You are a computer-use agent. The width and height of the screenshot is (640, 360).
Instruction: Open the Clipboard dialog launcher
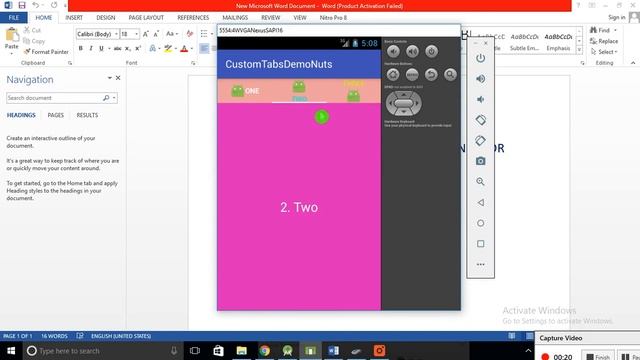[x=70, y=63]
